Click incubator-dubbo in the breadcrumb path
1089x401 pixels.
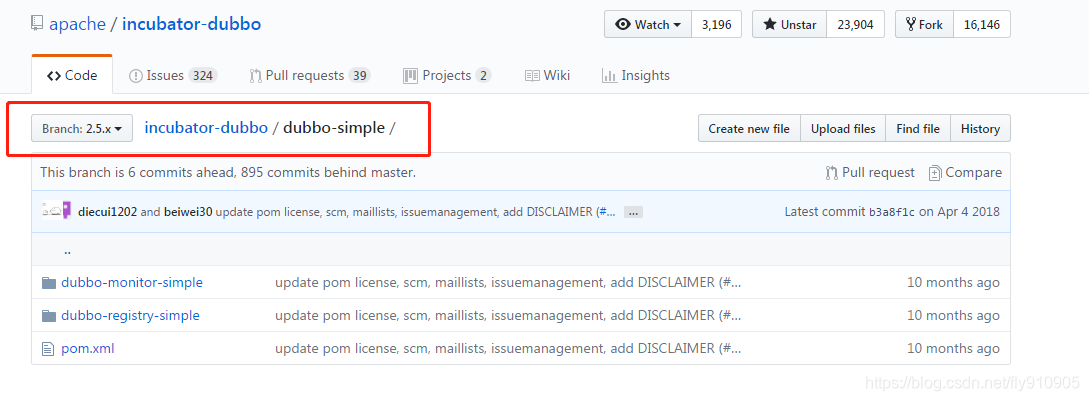[206, 128]
